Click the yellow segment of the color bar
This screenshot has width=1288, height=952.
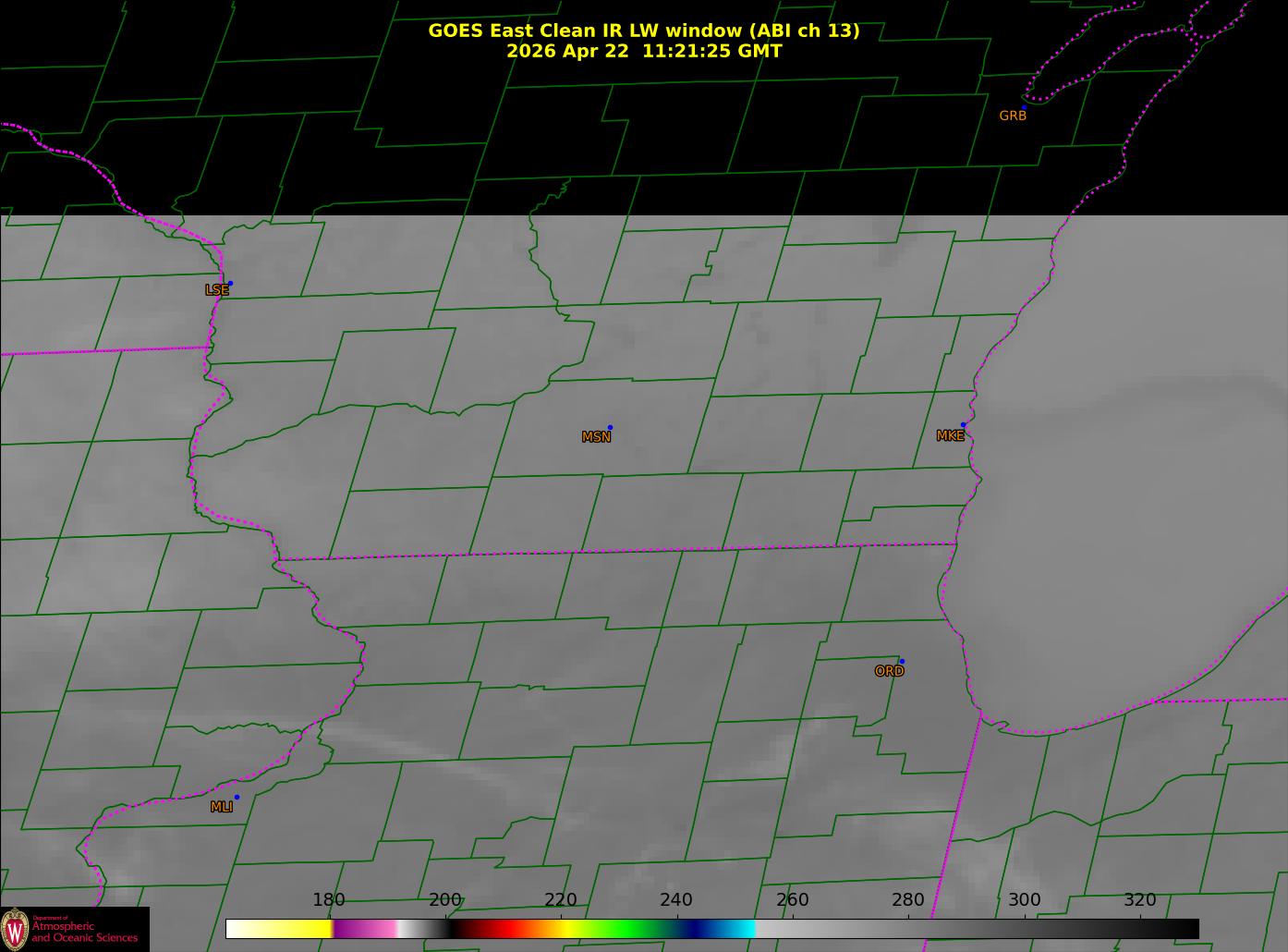tap(296, 929)
